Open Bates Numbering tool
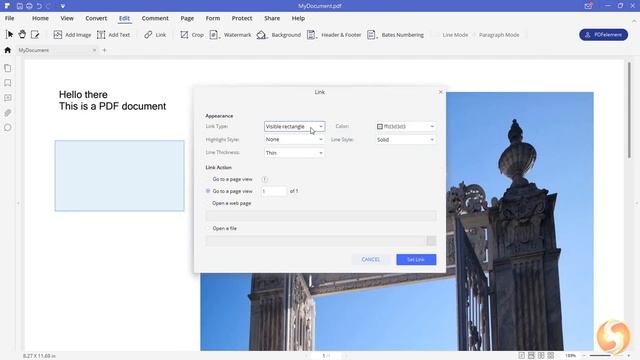 (395, 35)
